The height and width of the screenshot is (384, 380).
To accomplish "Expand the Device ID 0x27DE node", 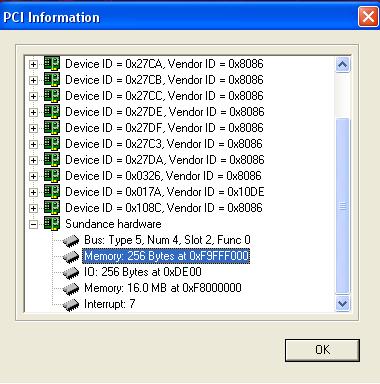I will 33,112.
